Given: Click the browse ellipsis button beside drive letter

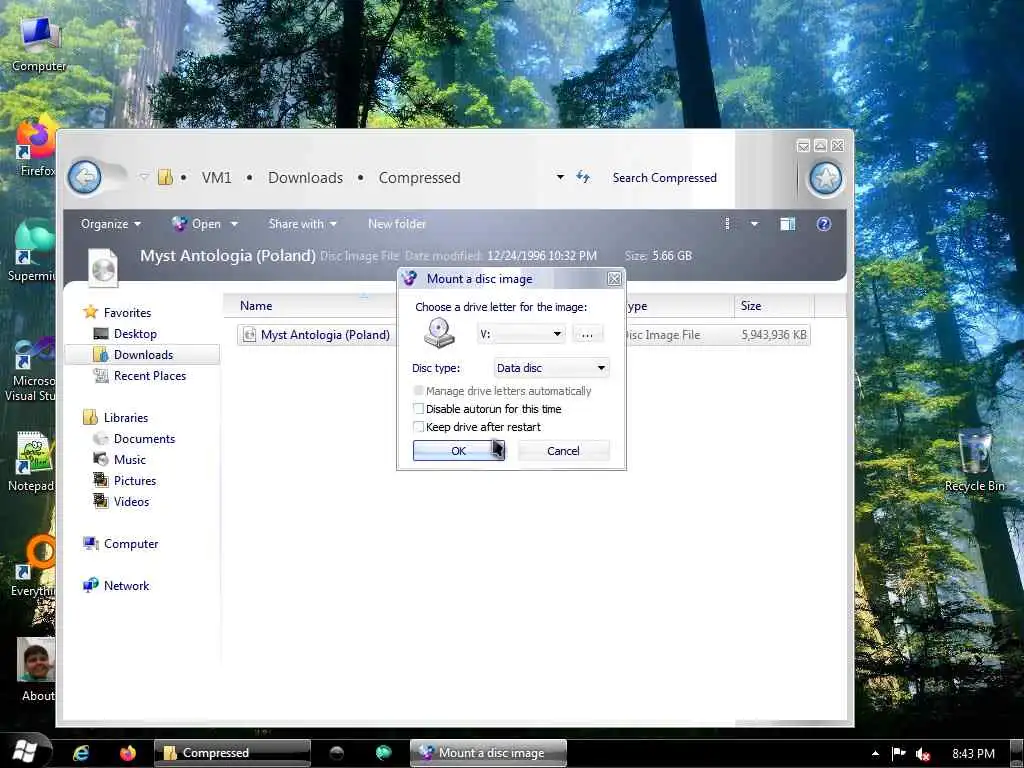Looking at the screenshot, I should (587, 334).
